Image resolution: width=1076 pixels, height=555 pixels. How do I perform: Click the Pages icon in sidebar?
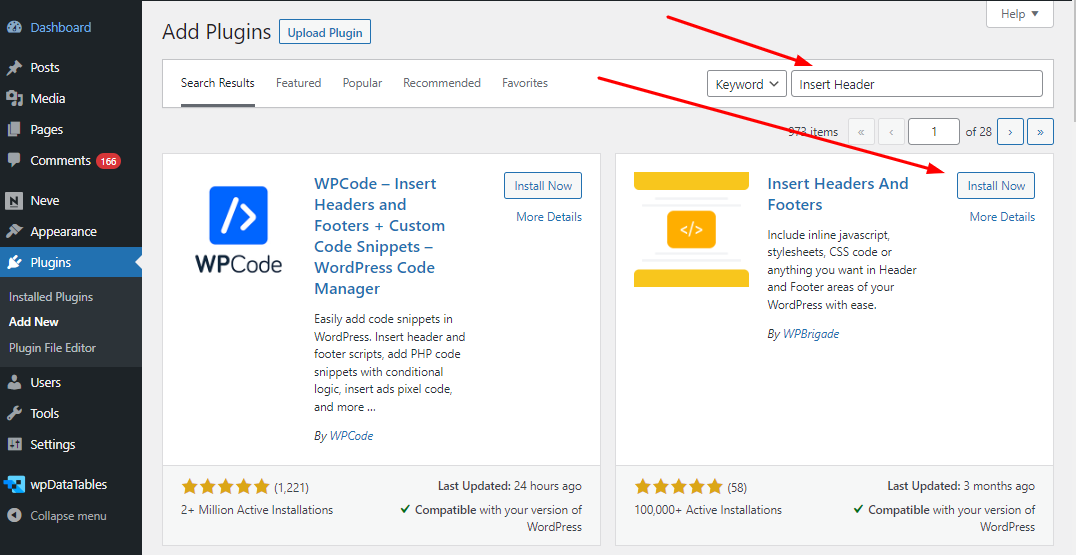[x=14, y=129]
